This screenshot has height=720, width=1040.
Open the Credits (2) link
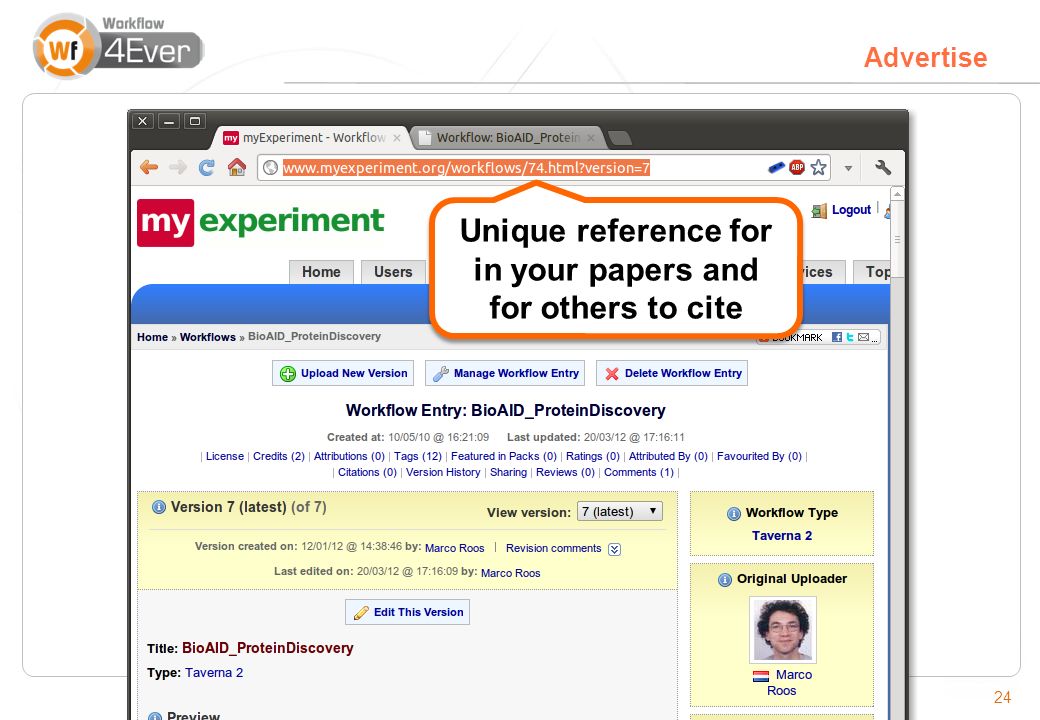(279, 456)
